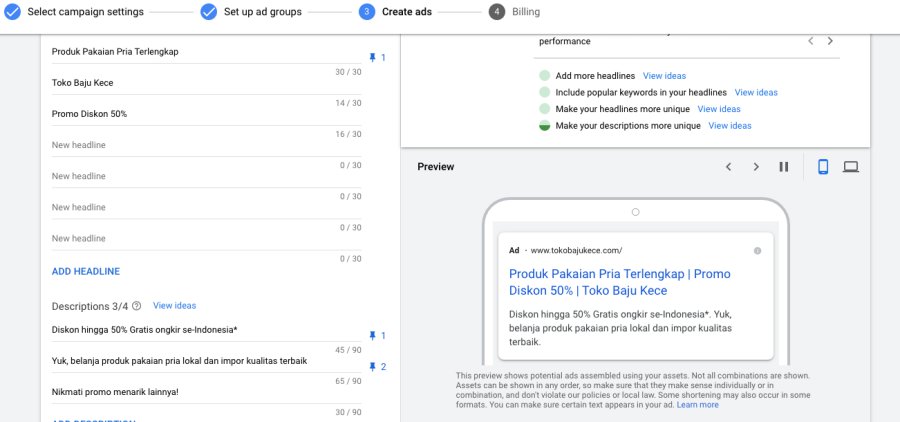Edit the Diskon hingga 50% Gratis ongkir description
Viewport: 900px width, 422px height.
pyautogui.click(x=207, y=330)
